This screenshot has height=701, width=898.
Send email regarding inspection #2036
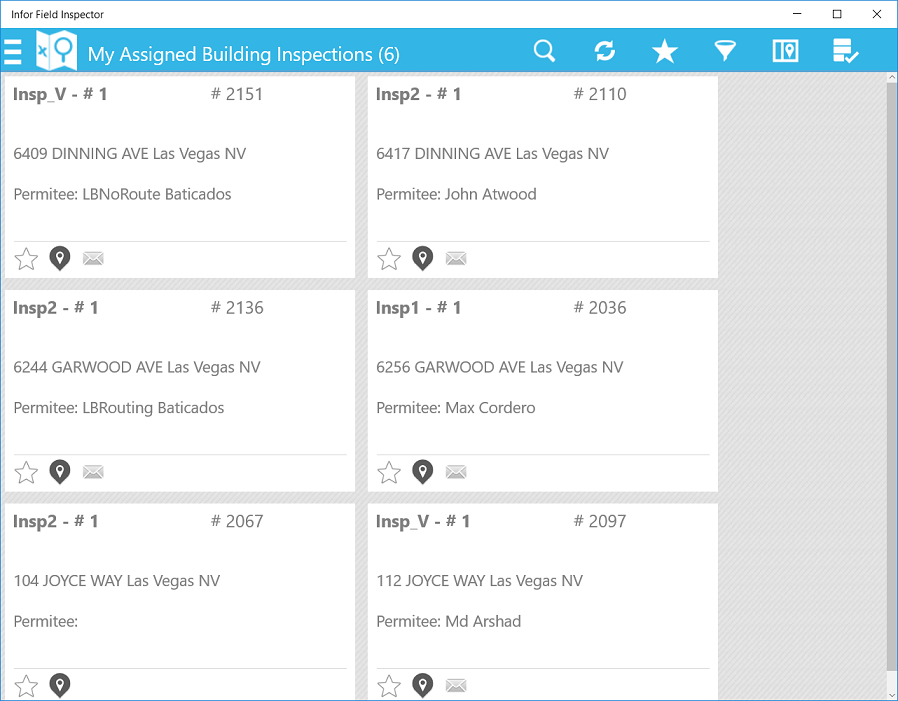click(456, 471)
